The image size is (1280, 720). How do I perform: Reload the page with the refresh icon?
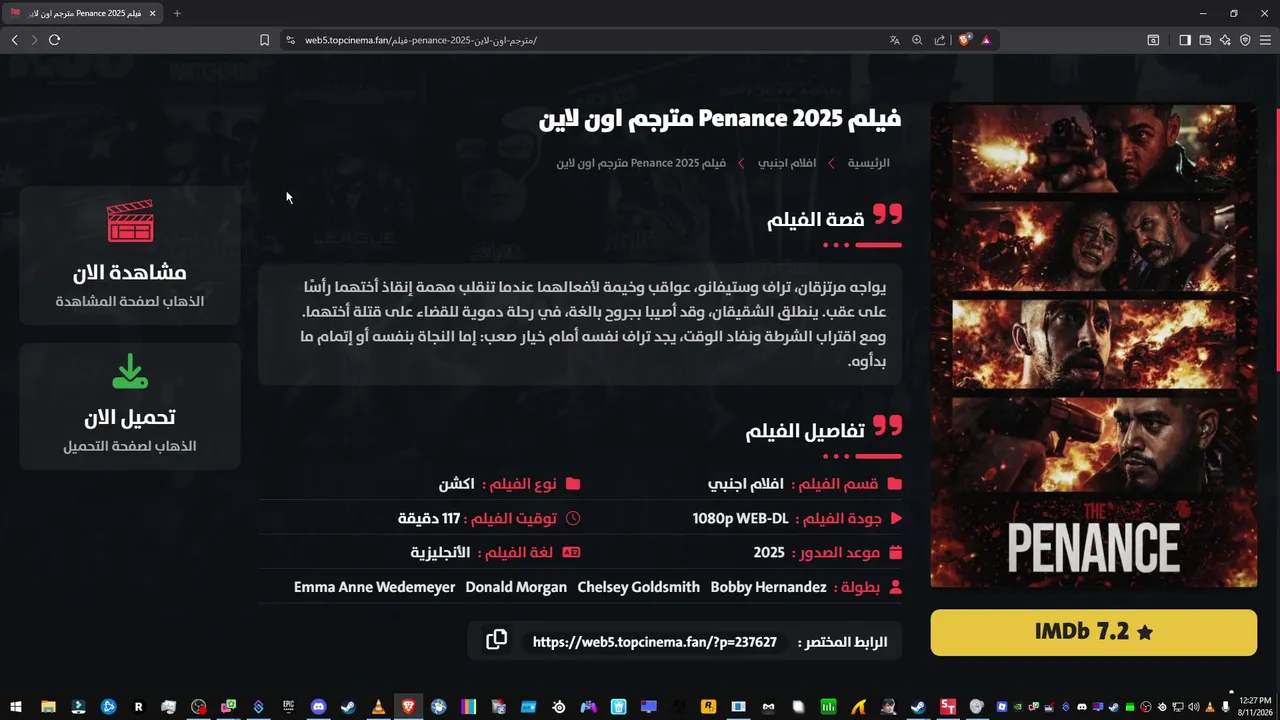54,40
